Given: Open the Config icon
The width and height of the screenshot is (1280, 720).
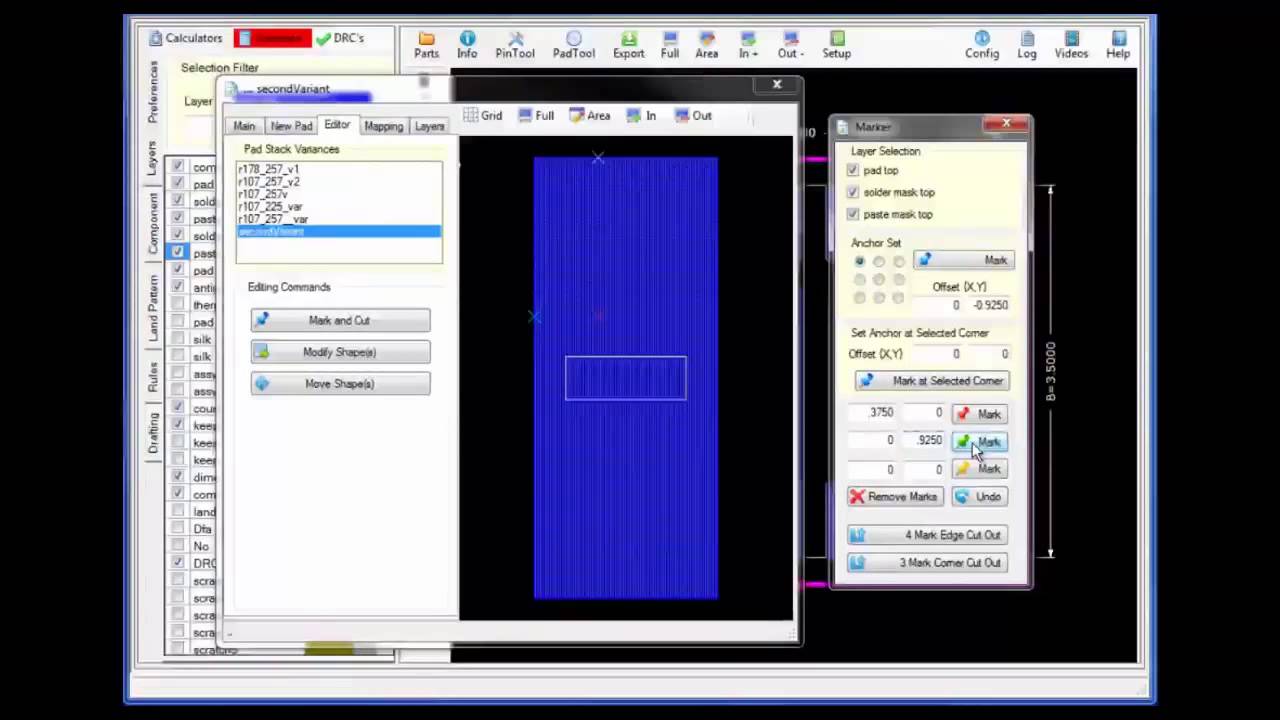Looking at the screenshot, I should point(982,45).
